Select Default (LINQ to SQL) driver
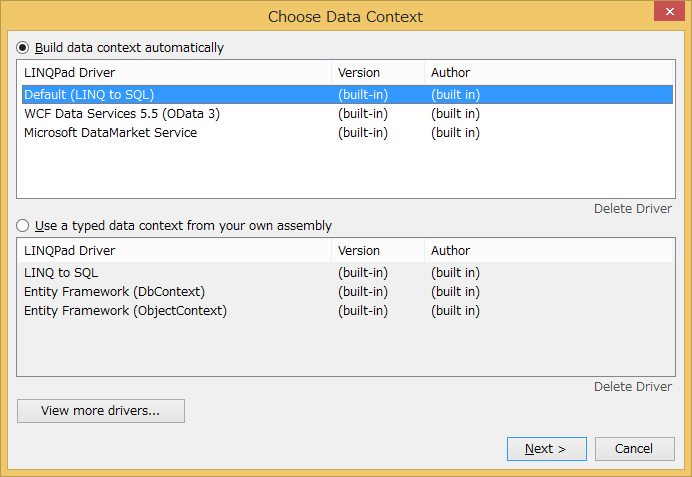 [89, 94]
